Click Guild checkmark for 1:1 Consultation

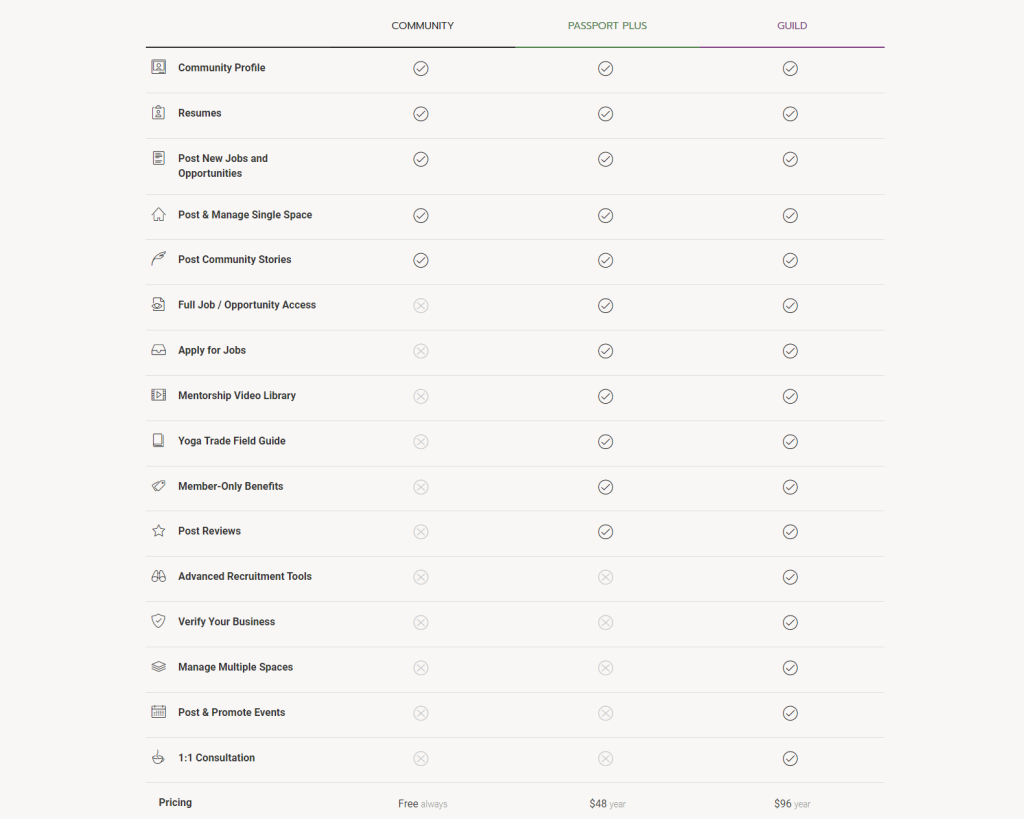[790, 758]
